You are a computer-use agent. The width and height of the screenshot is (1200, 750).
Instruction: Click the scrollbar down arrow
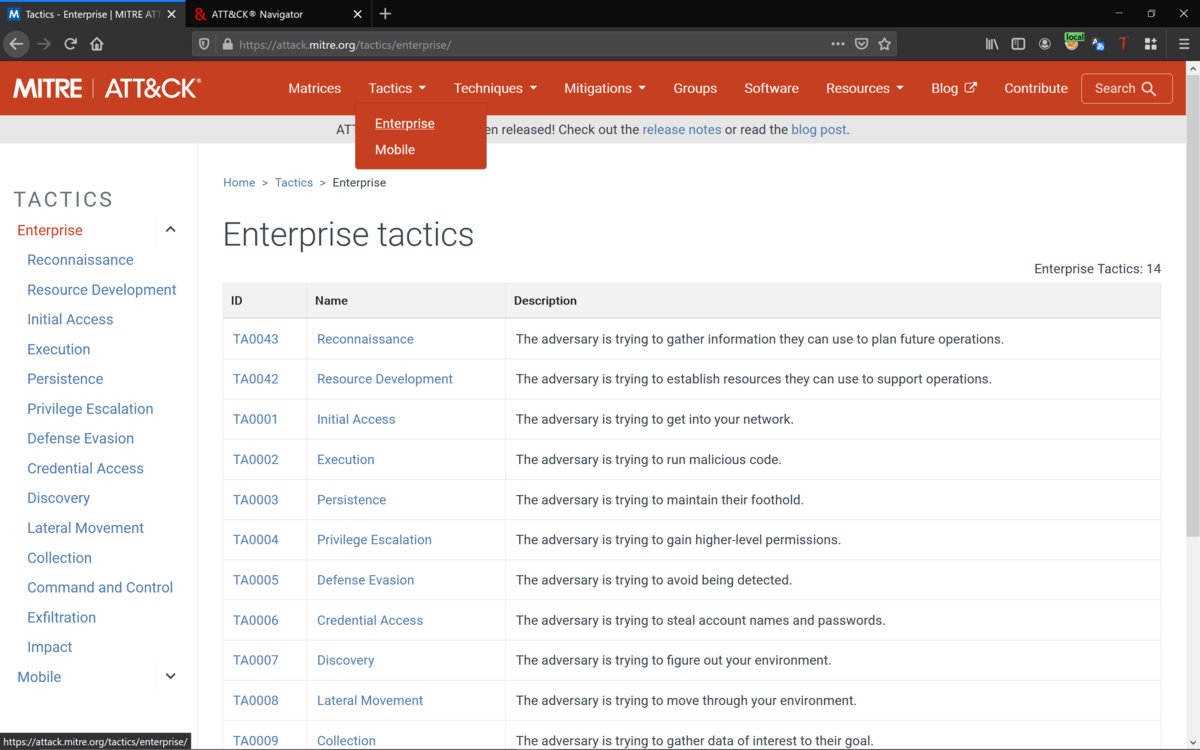coord(1191,741)
